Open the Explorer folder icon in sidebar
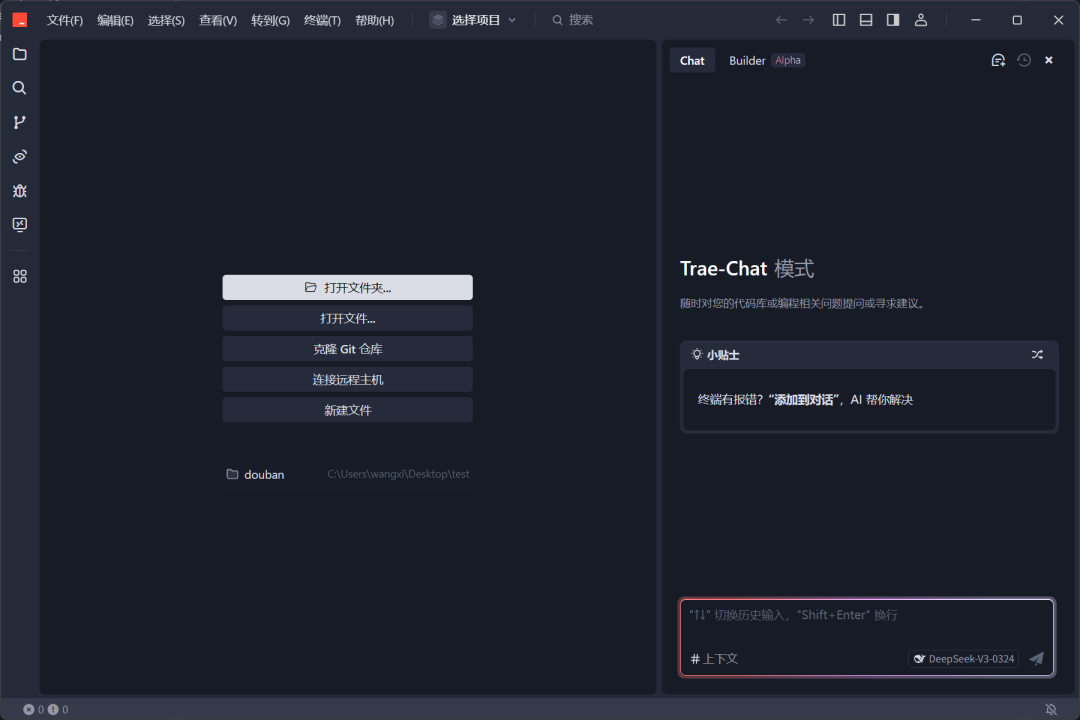 pos(20,54)
